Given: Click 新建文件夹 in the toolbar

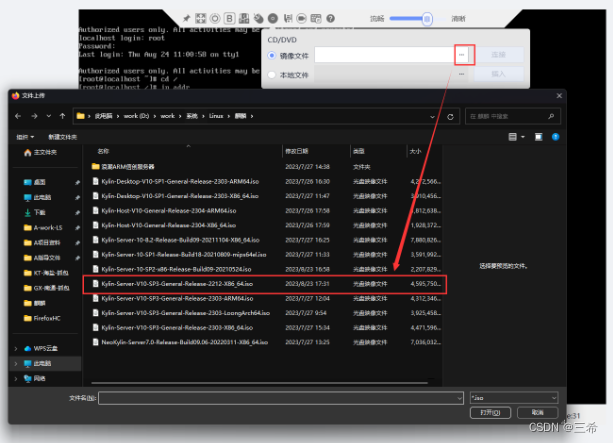Looking at the screenshot, I should [60, 136].
